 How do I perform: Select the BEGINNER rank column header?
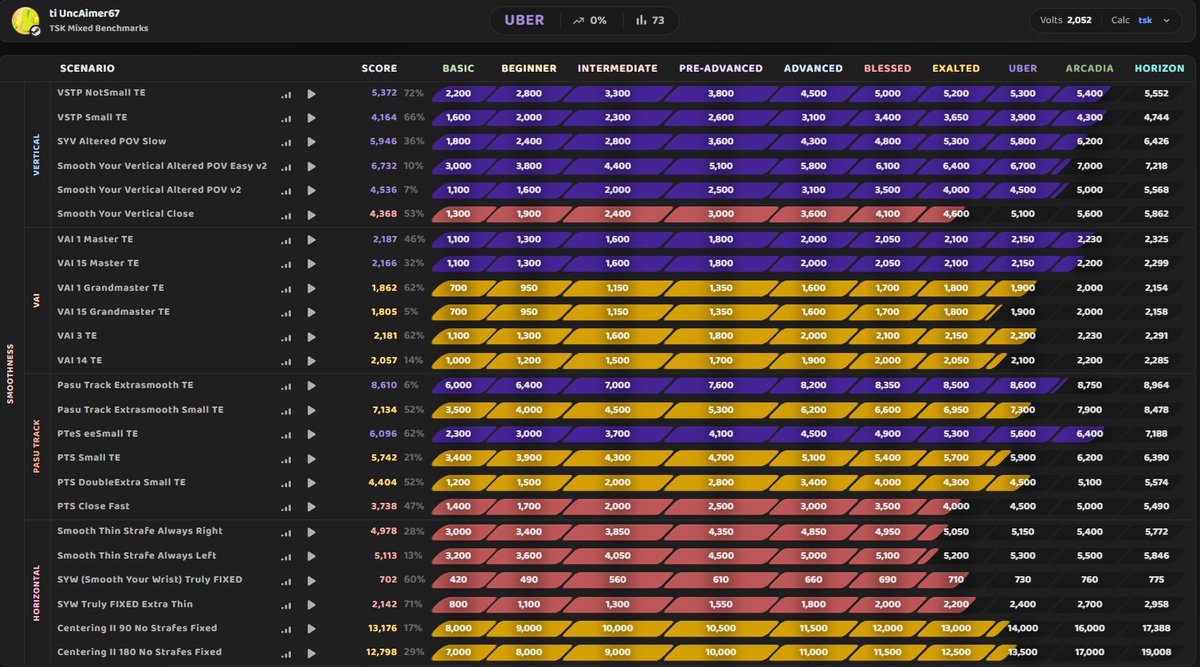[529, 69]
